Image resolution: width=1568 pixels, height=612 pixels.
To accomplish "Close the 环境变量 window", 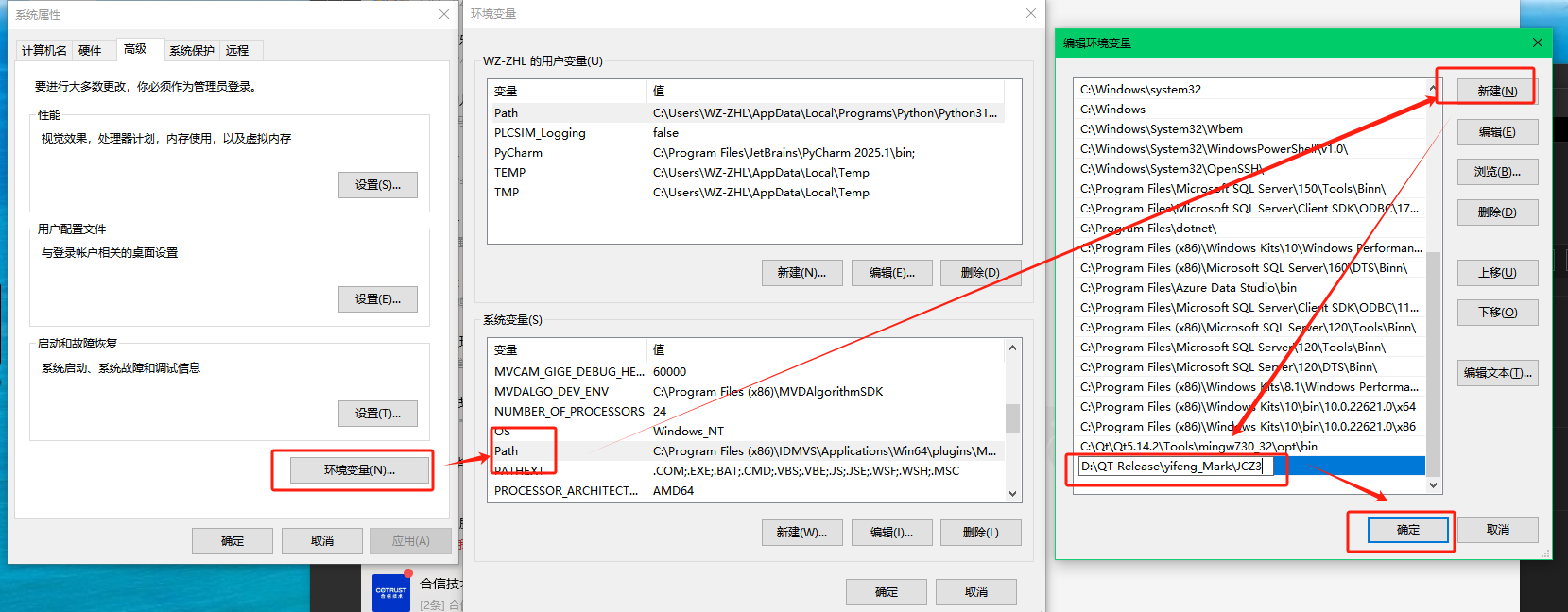I will tap(1031, 13).
